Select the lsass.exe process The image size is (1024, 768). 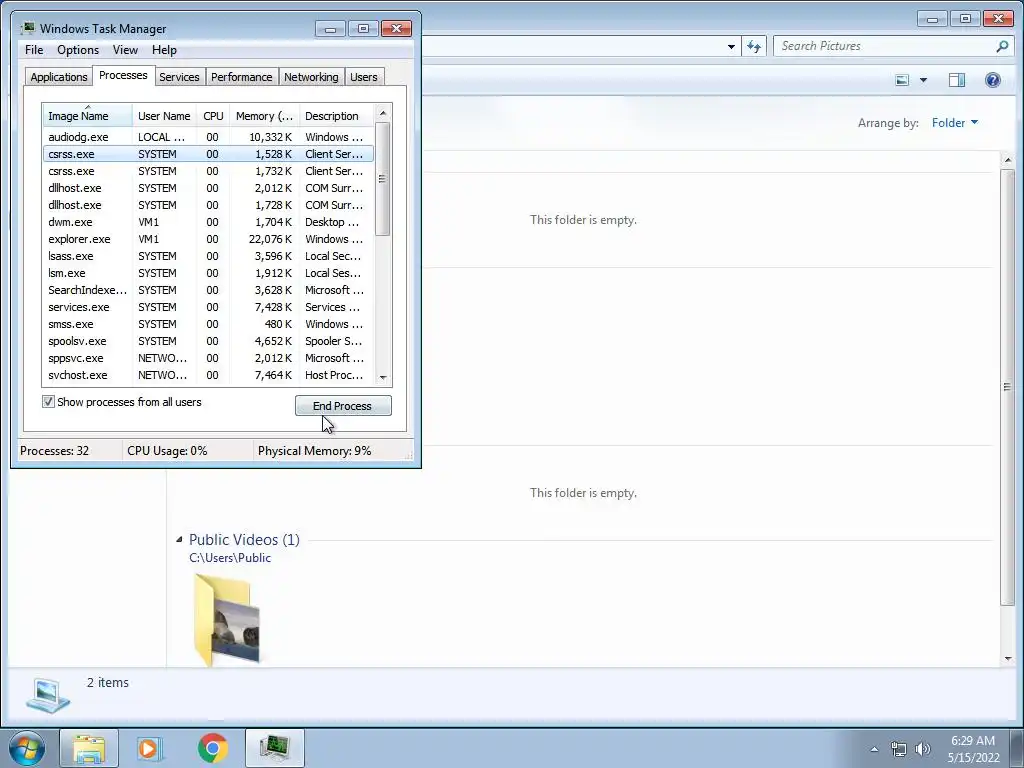coord(208,256)
